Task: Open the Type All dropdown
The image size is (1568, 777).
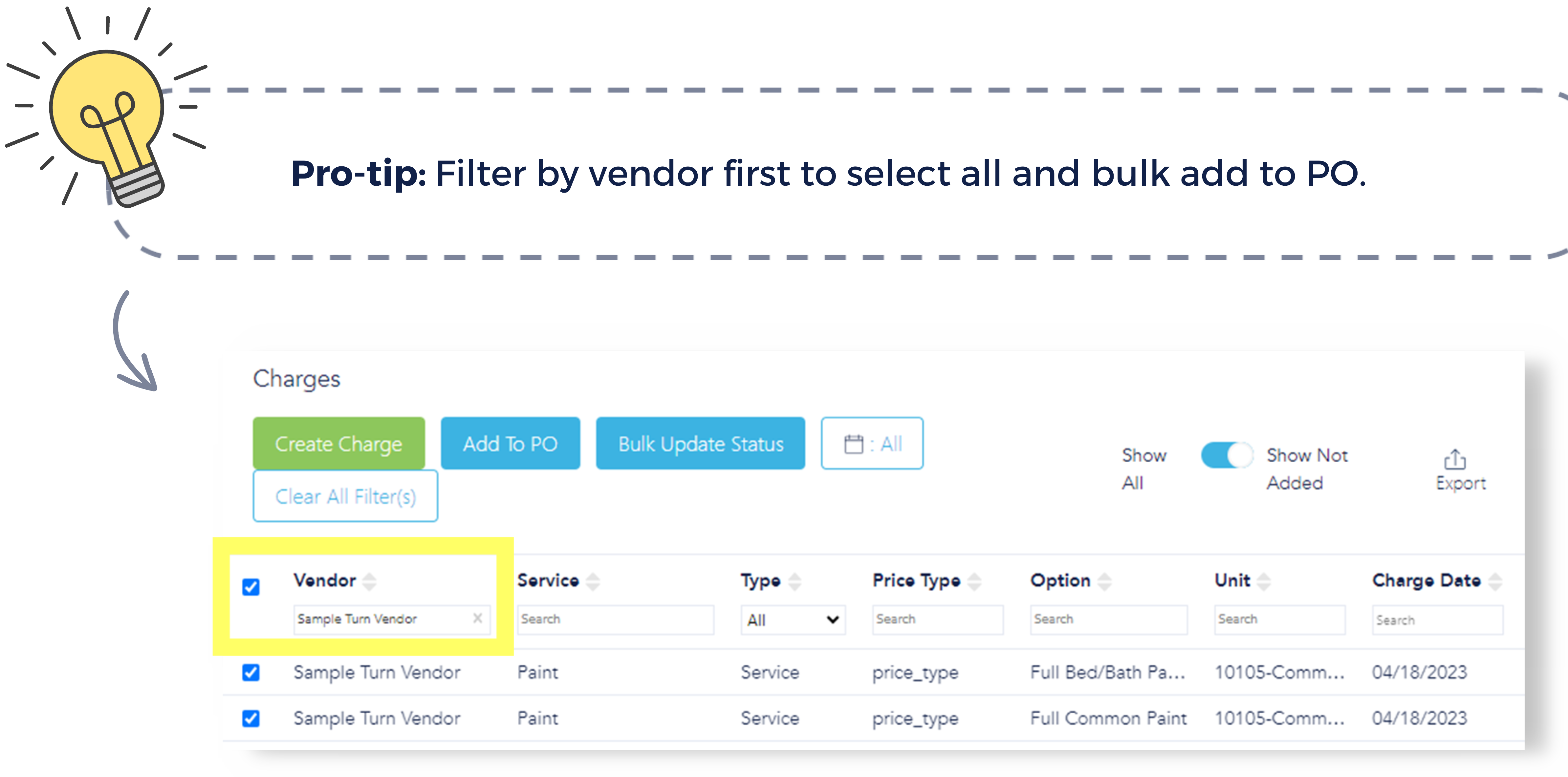Action: click(x=793, y=620)
